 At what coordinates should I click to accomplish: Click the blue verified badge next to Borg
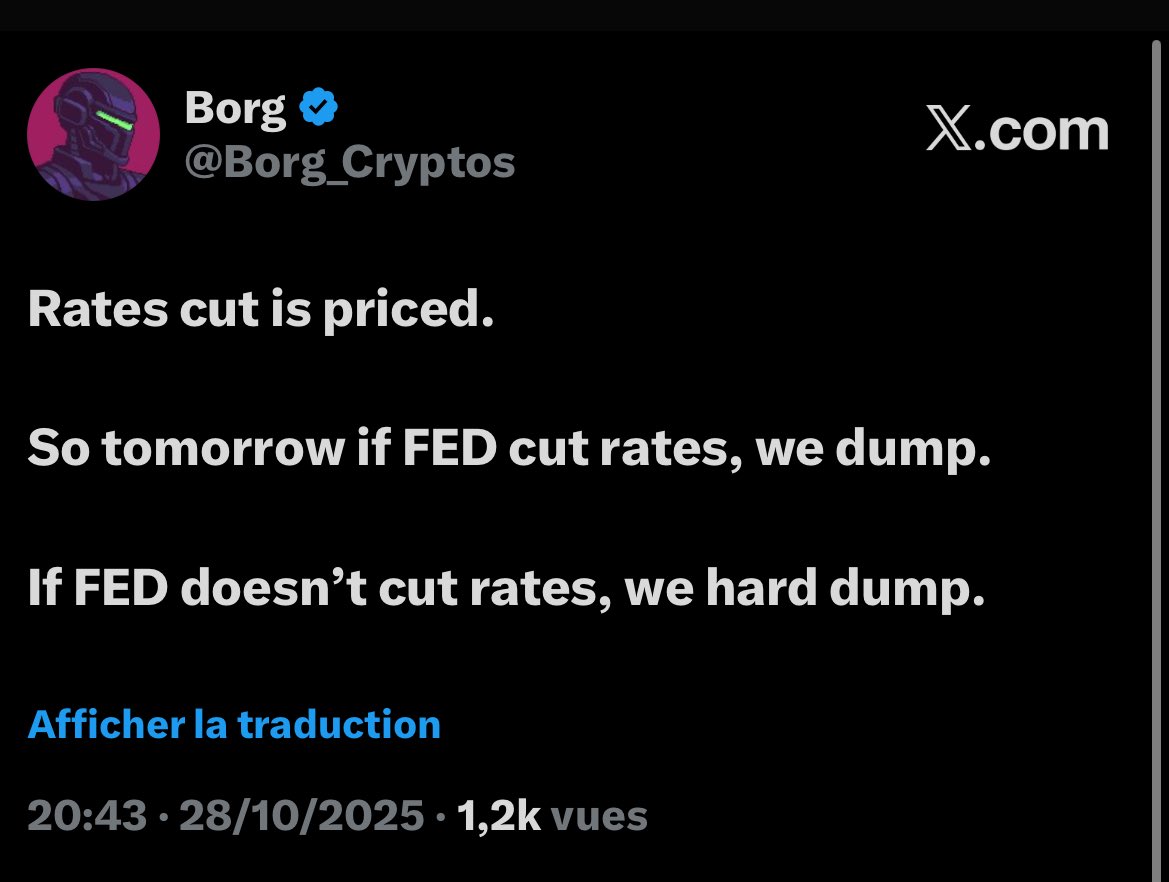(319, 109)
